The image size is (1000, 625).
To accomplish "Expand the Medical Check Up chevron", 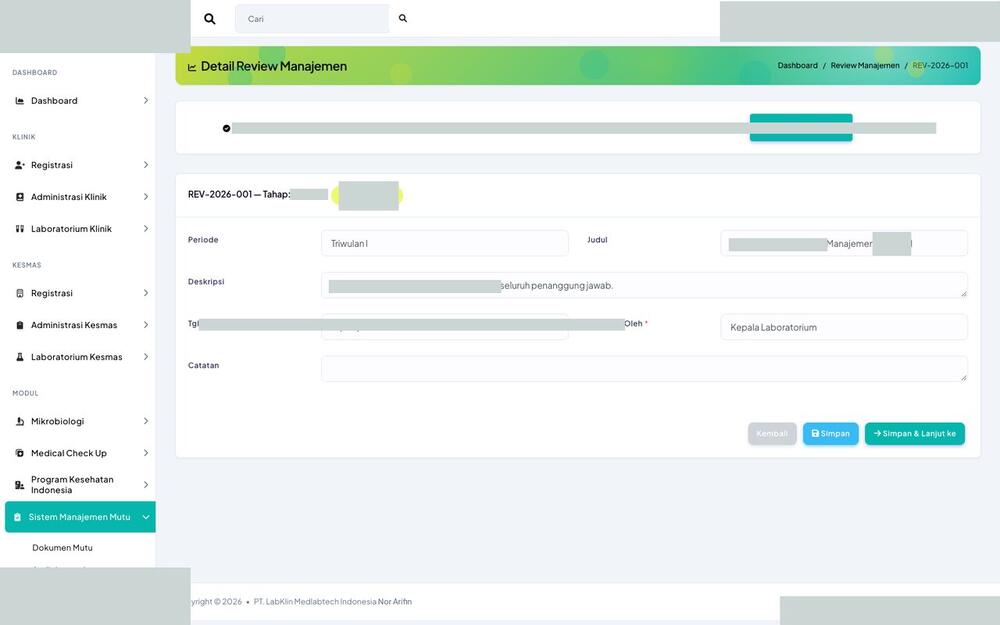I will 146,453.
